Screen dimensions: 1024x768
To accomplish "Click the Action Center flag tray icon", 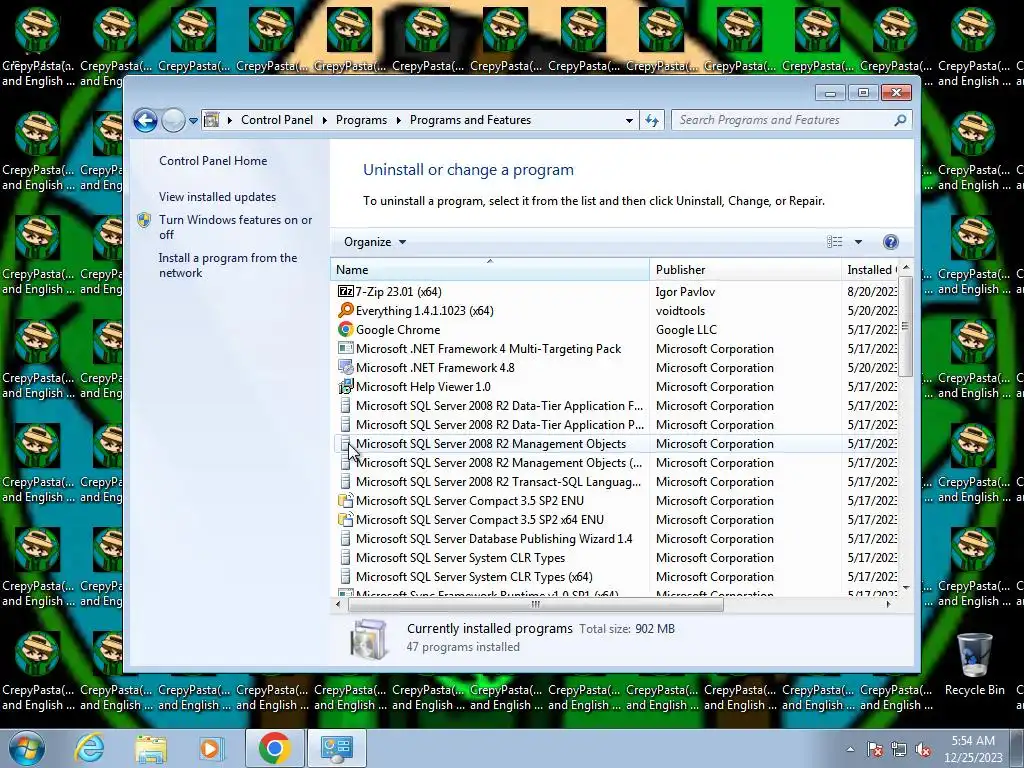I will (875, 749).
